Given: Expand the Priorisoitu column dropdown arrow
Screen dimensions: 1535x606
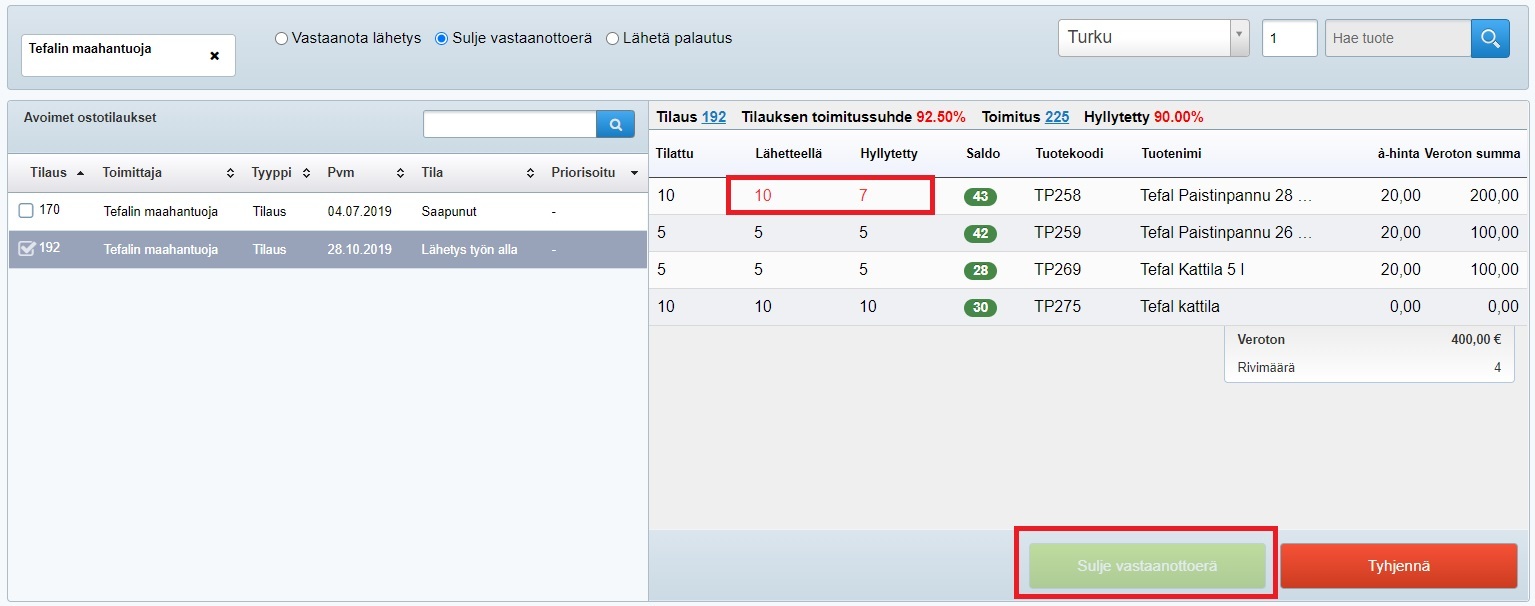Looking at the screenshot, I should [634, 173].
